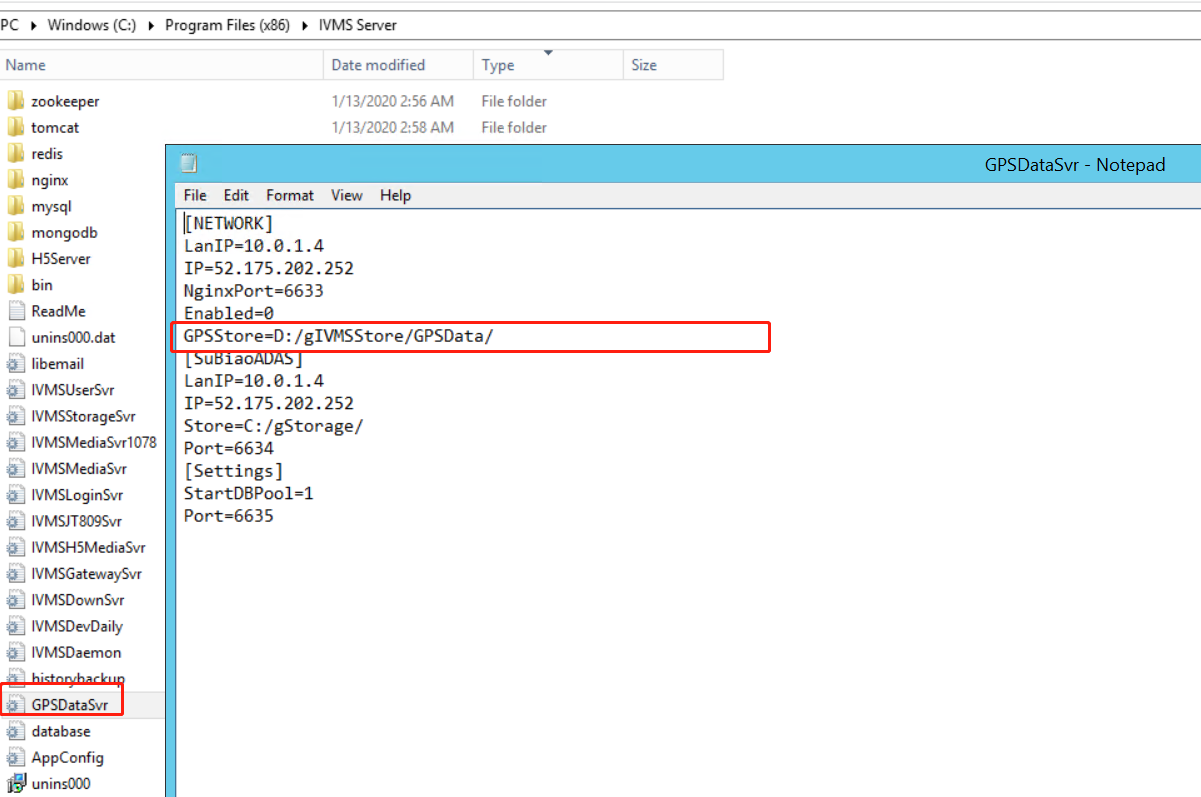Image resolution: width=1201 pixels, height=797 pixels.
Task: Open the Notepad Help menu
Action: tap(395, 195)
